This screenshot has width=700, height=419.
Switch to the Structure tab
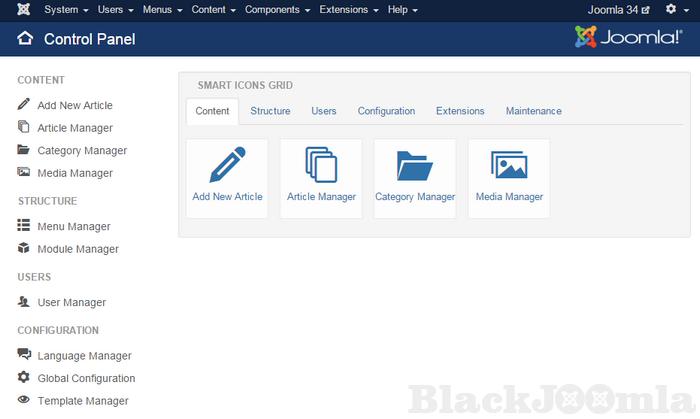click(x=270, y=111)
